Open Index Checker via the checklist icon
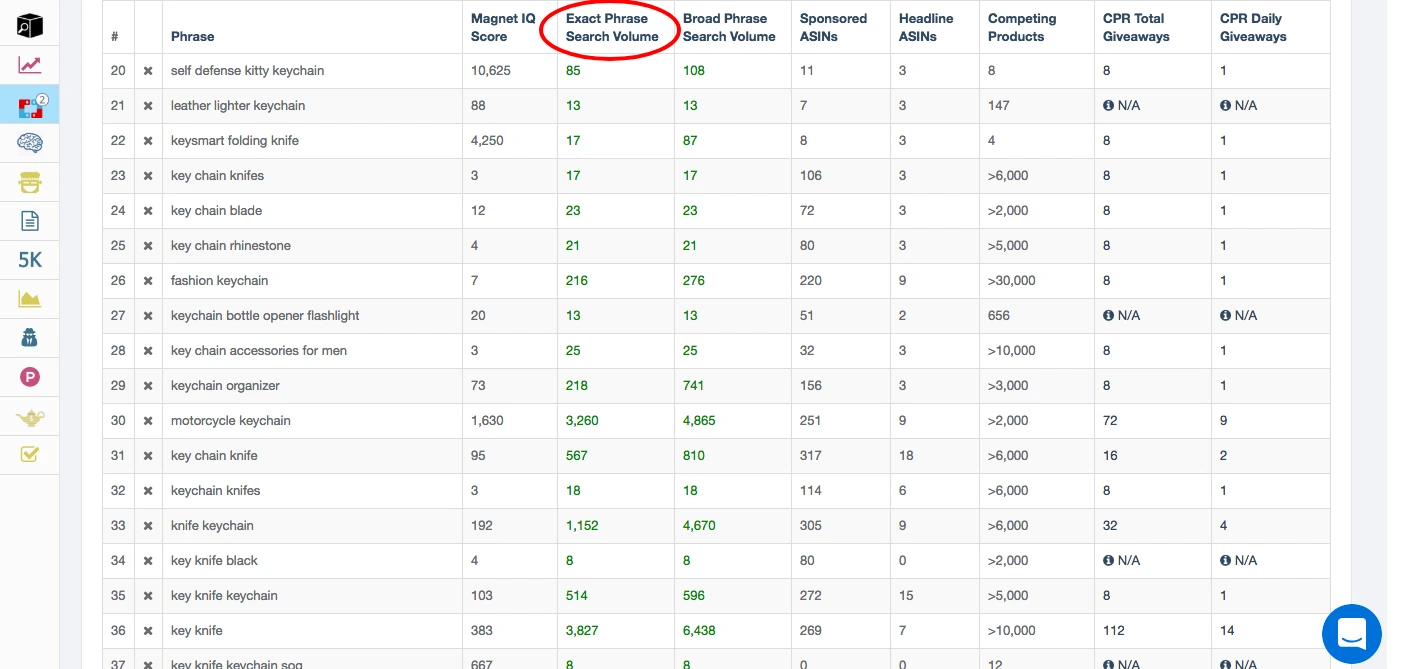1402x669 pixels. 29,454
